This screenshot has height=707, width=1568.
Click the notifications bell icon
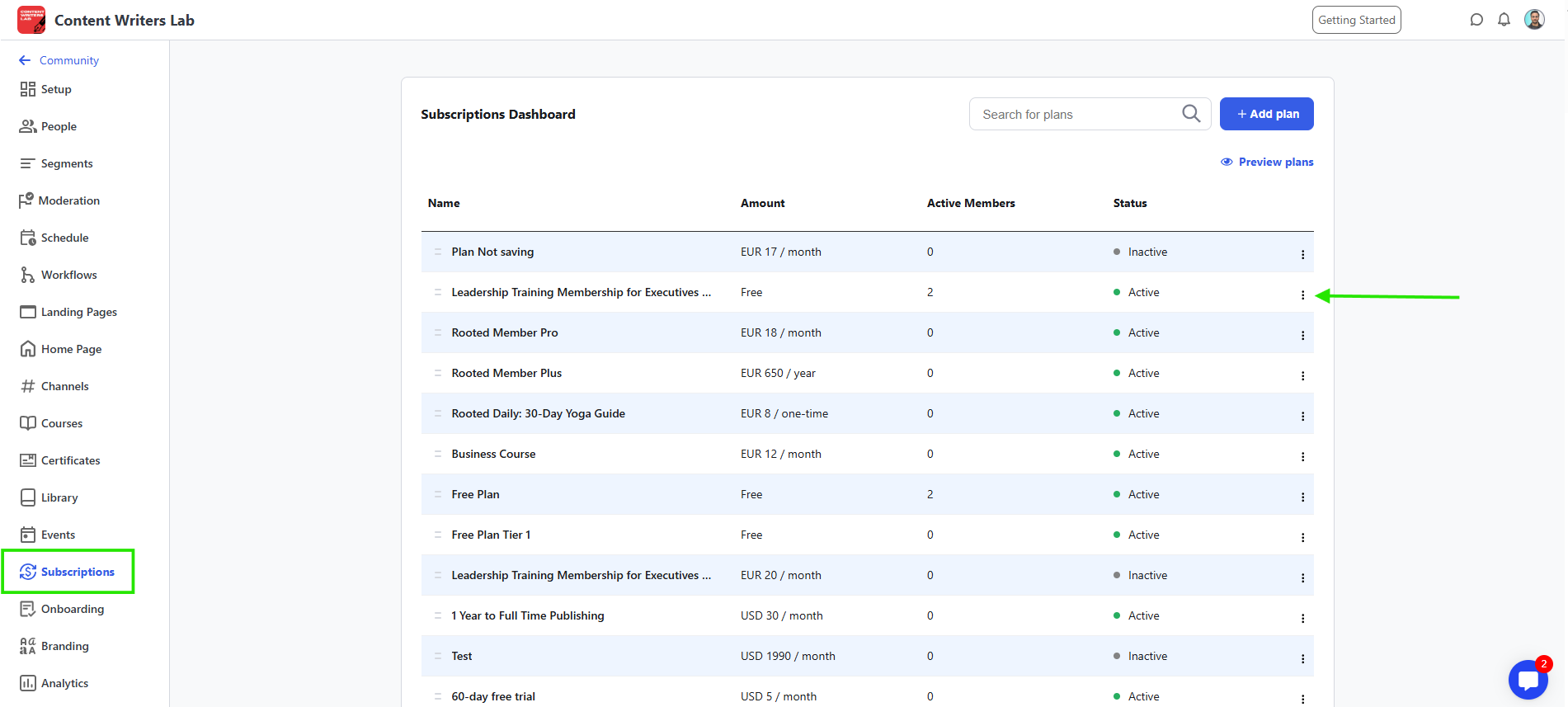coord(1504,20)
